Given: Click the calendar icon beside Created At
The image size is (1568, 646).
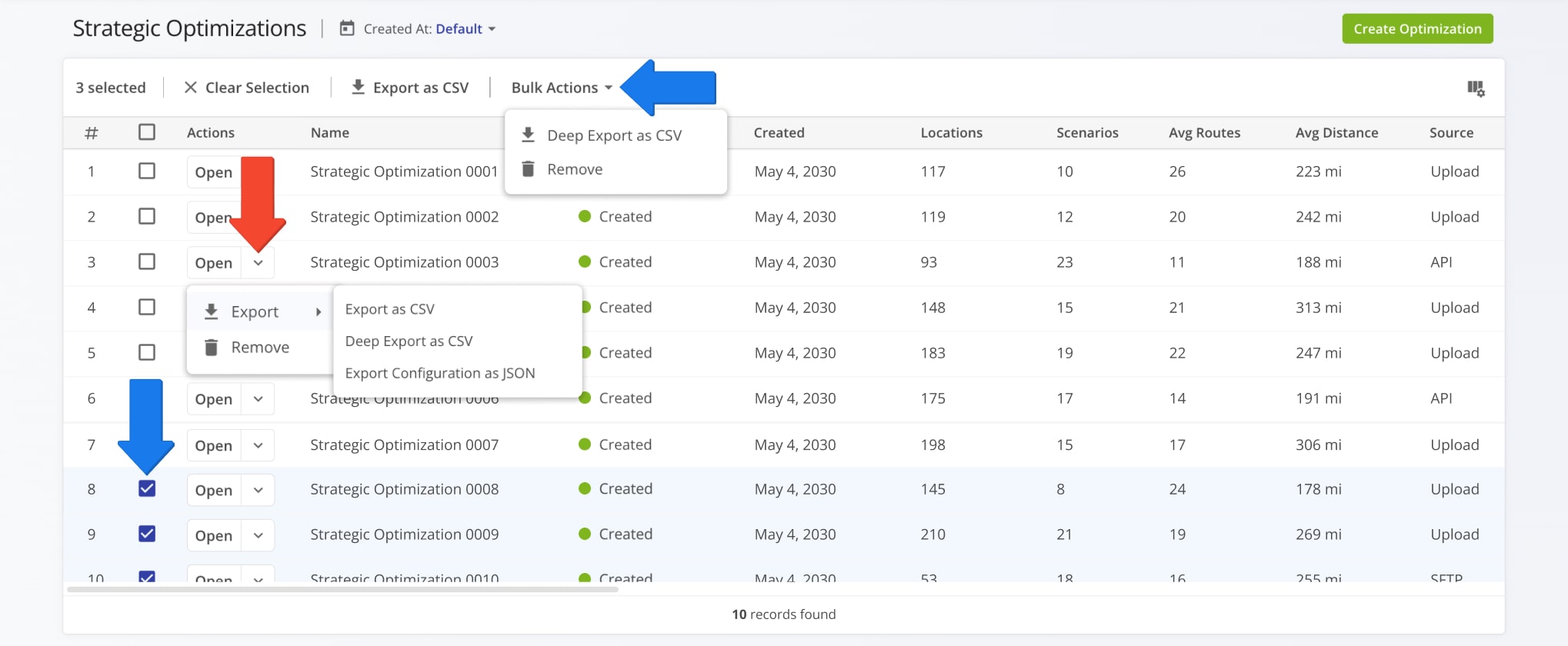Looking at the screenshot, I should (347, 28).
